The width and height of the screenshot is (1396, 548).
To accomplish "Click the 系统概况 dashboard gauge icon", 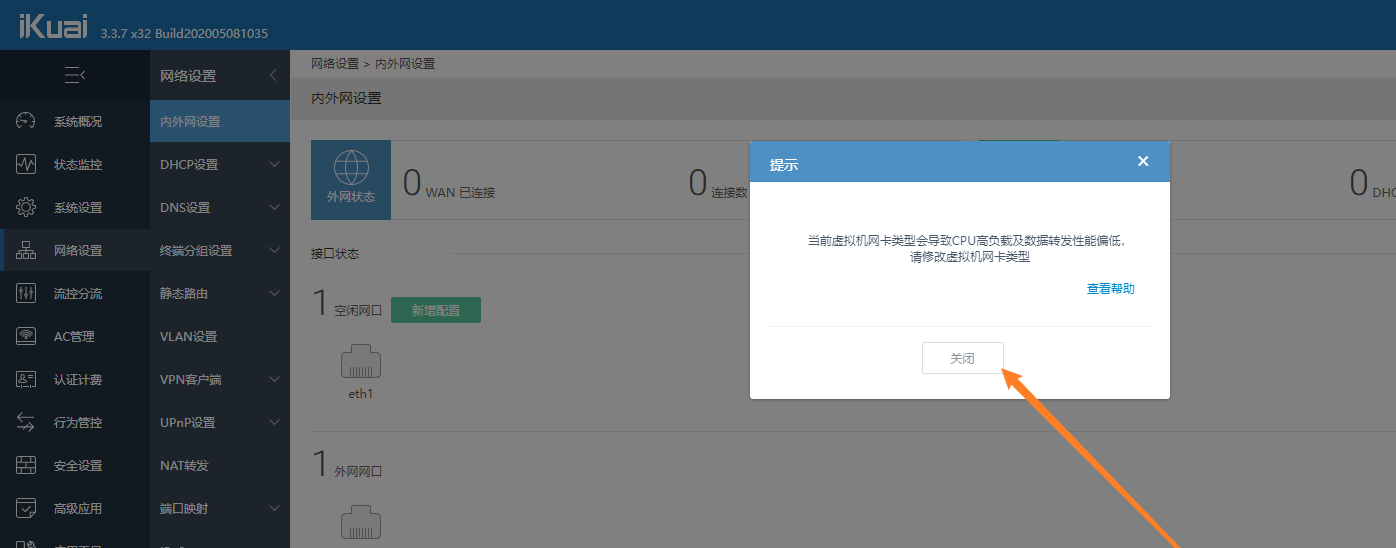I will click(x=26, y=122).
